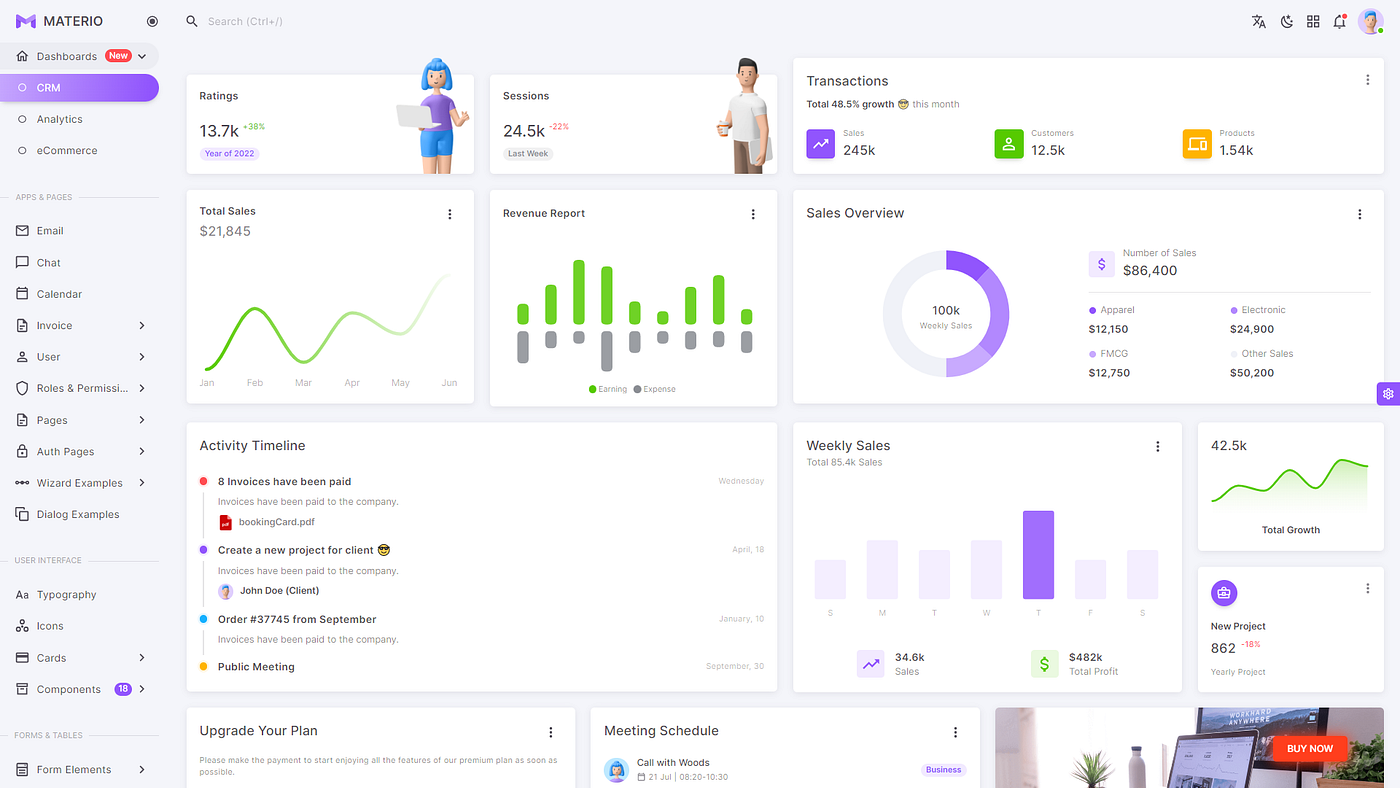Screen dimensions: 1400x788
Task: Click the orange Products icon
Action: 1197,144
